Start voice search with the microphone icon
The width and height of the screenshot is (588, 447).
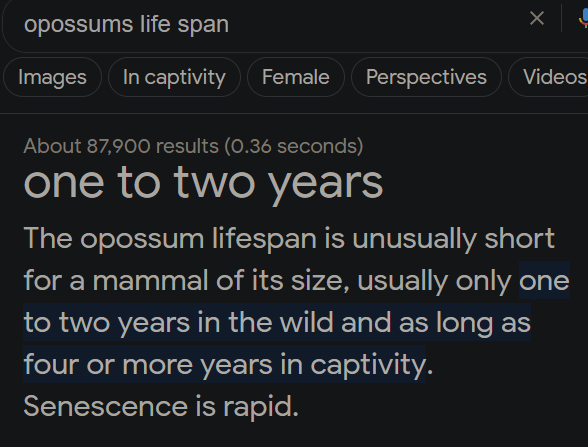[x=584, y=18]
